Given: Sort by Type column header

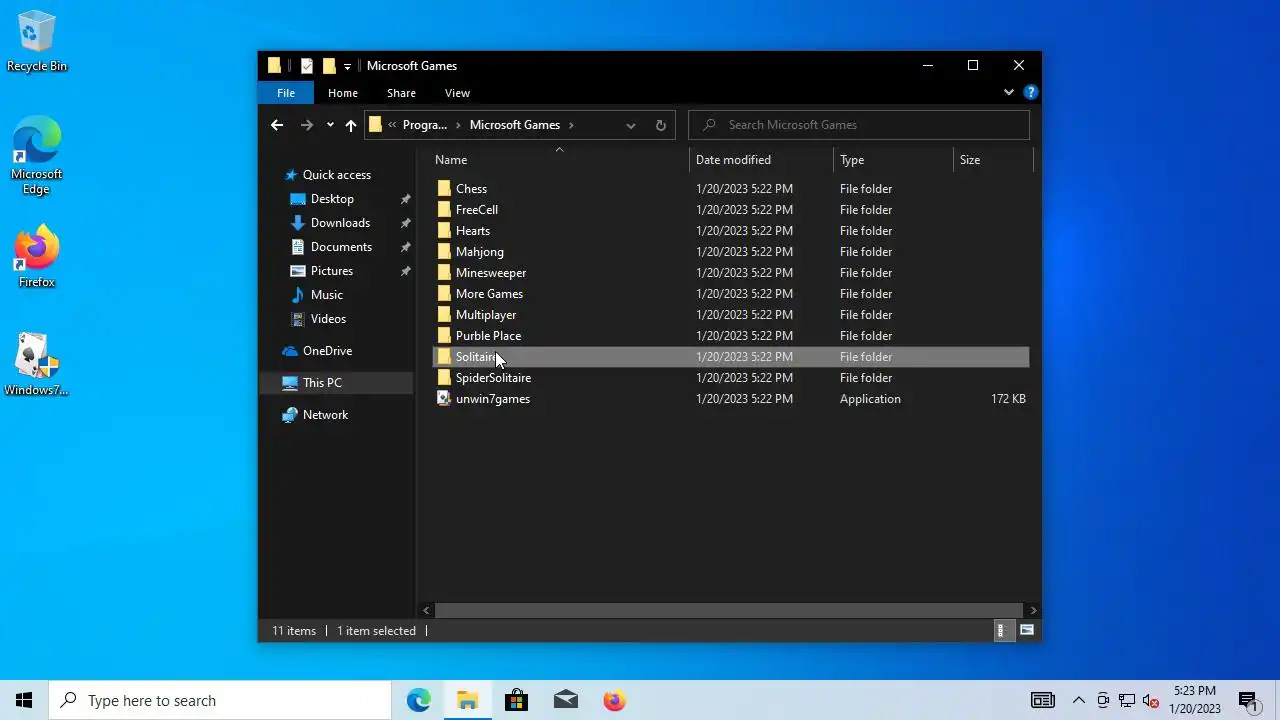Looking at the screenshot, I should coord(894,160).
